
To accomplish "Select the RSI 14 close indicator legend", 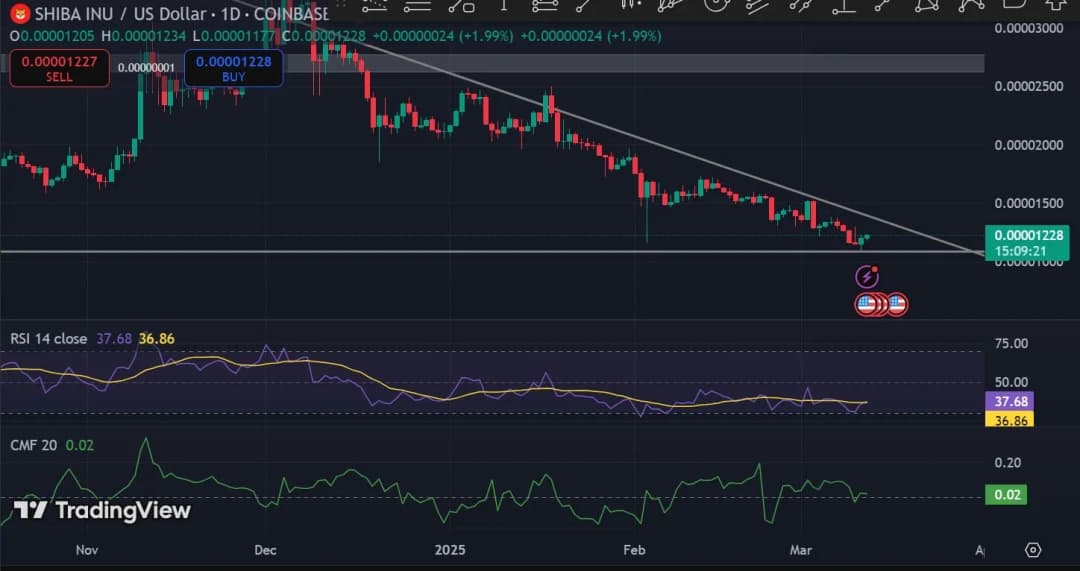I will [48, 339].
